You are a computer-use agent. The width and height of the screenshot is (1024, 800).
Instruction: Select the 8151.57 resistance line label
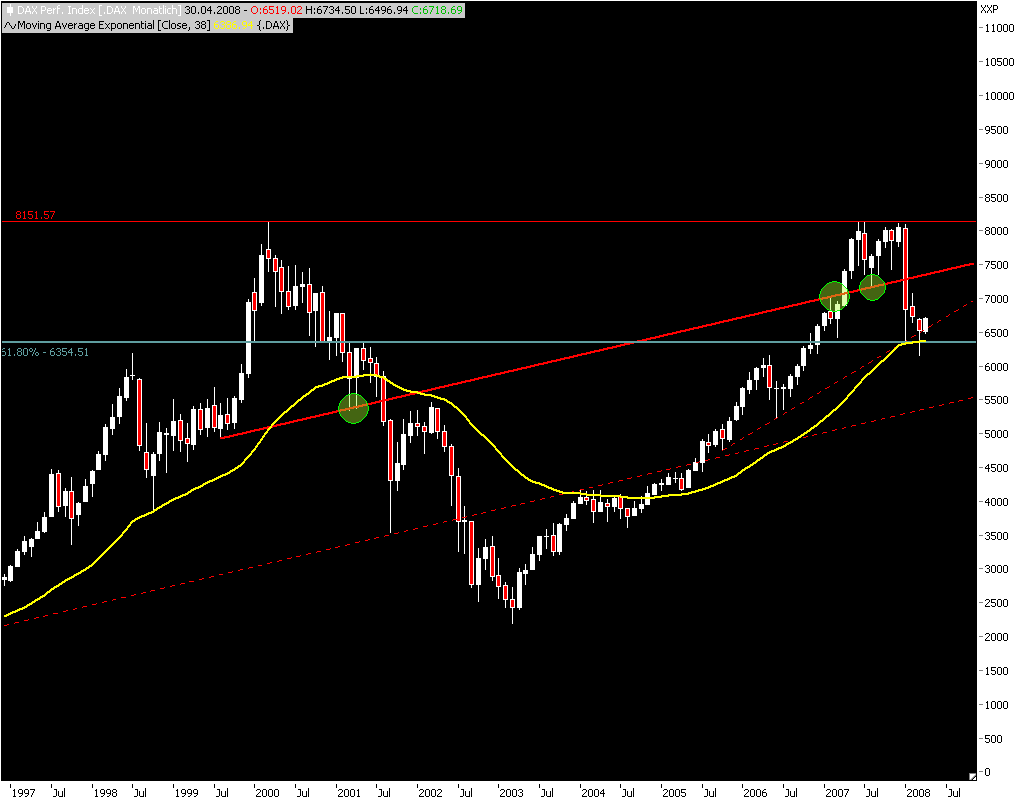point(35,215)
